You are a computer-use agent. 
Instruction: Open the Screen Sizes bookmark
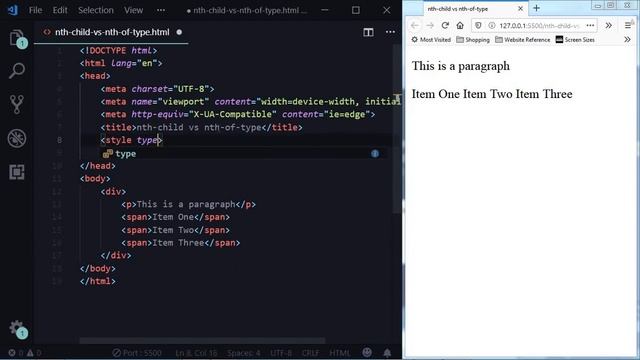[575, 40]
